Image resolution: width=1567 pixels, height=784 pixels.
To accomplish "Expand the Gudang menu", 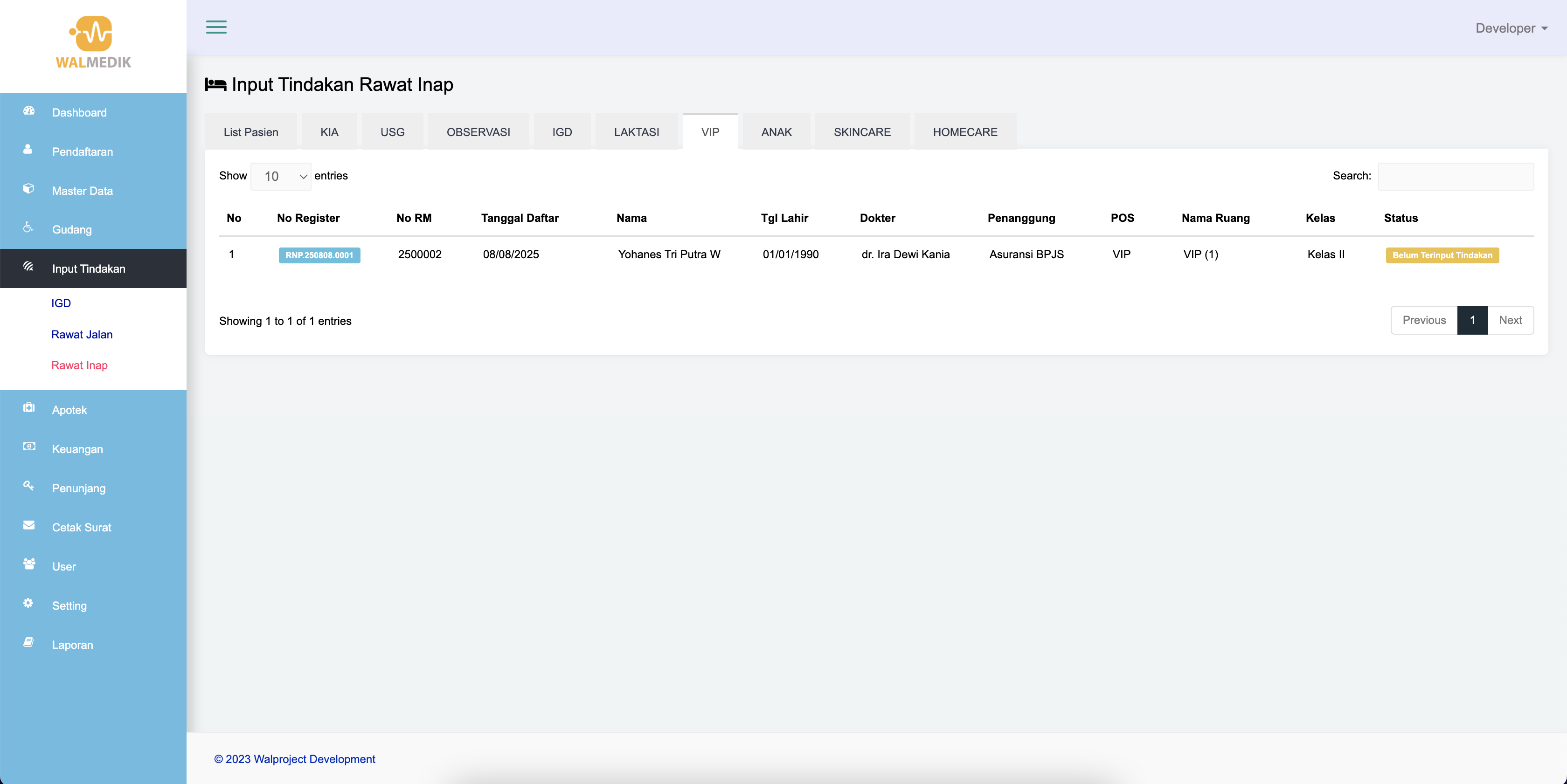I will [x=93, y=229].
